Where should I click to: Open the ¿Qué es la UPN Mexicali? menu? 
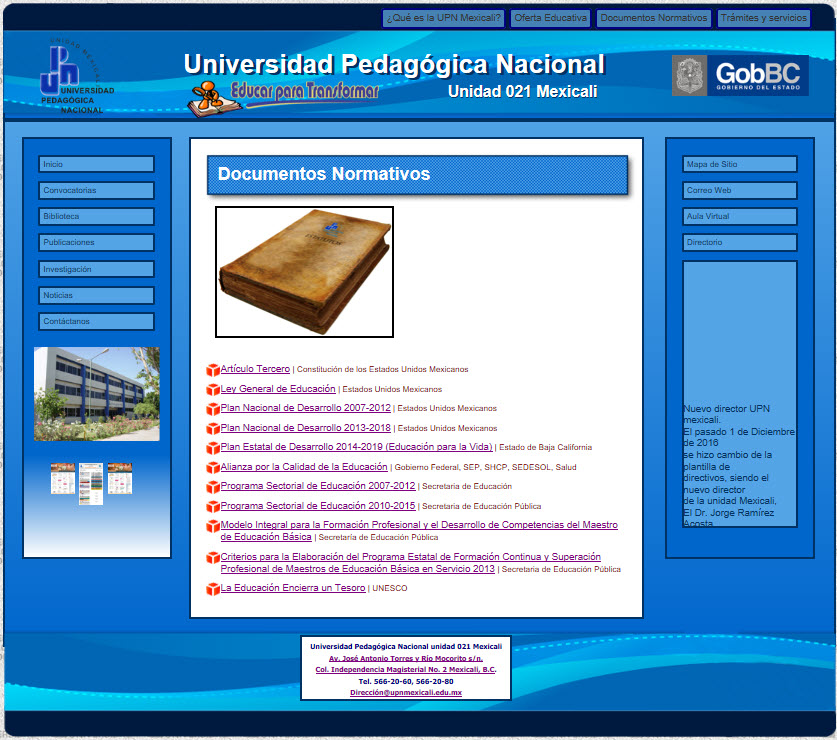tap(444, 18)
